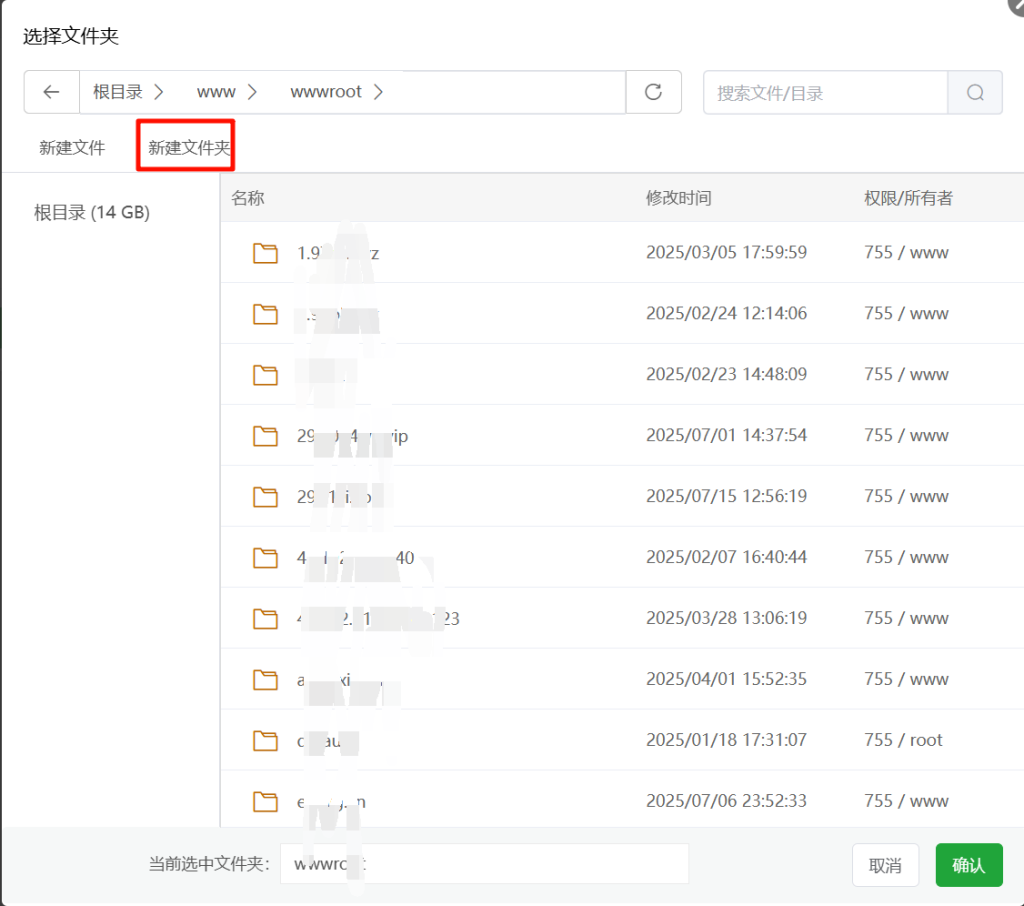This screenshot has height=906, width=1024.
Task: Click the folder icon dated 2025/07/15
Action: (x=265, y=496)
